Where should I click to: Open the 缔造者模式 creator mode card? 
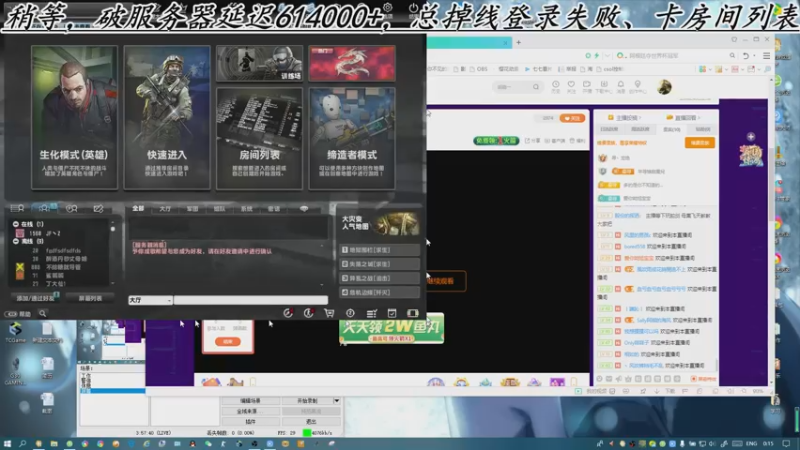coord(352,138)
